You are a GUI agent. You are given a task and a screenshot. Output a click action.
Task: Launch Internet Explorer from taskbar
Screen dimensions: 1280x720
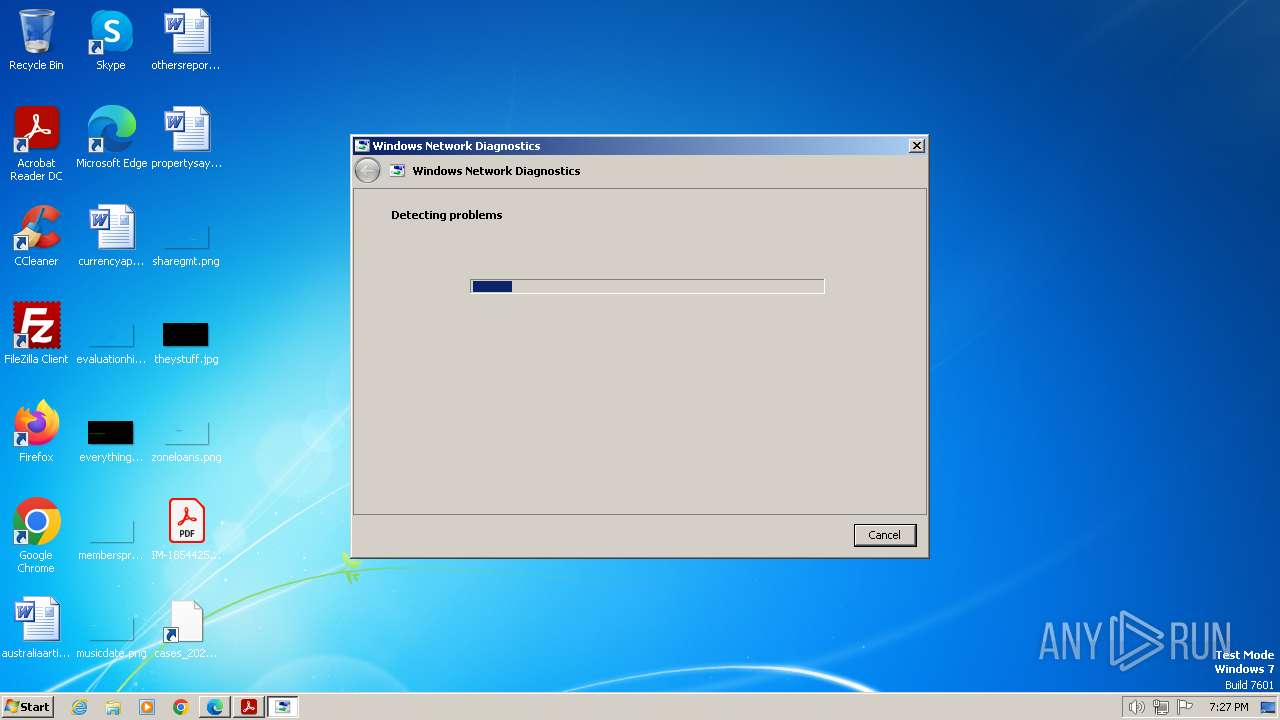[x=79, y=707]
